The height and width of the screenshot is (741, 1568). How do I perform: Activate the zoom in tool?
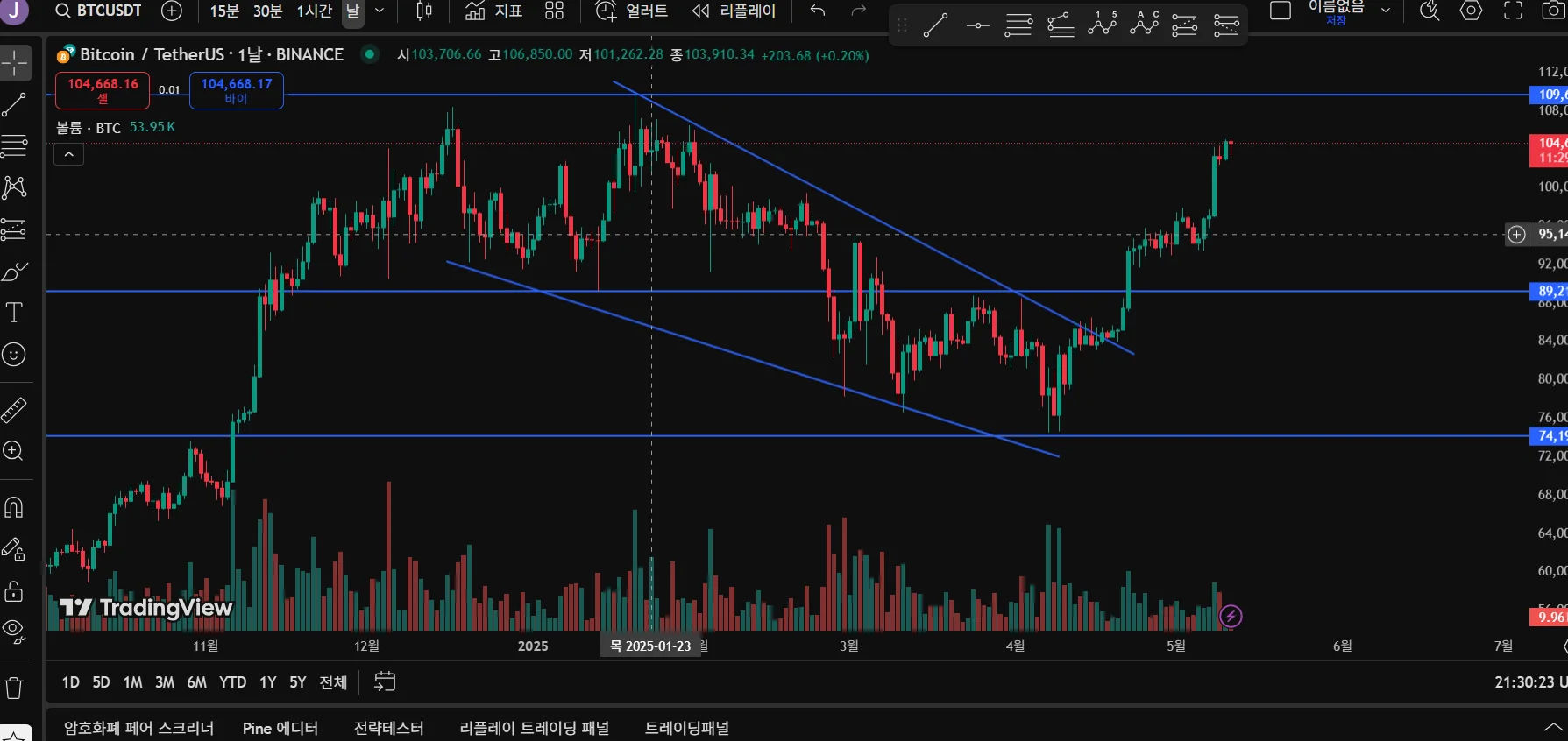[x=15, y=451]
